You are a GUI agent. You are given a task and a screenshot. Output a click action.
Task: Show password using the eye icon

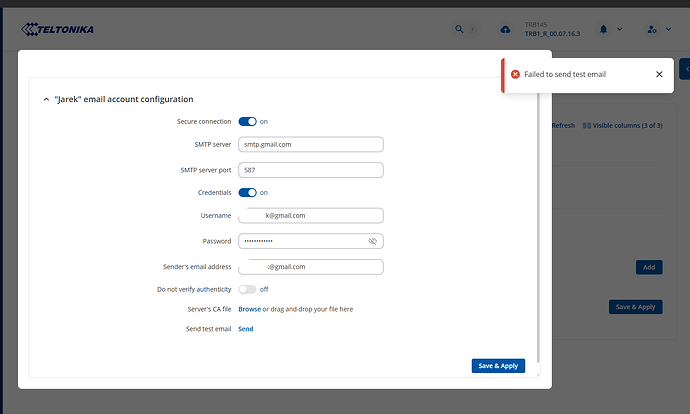pos(372,241)
